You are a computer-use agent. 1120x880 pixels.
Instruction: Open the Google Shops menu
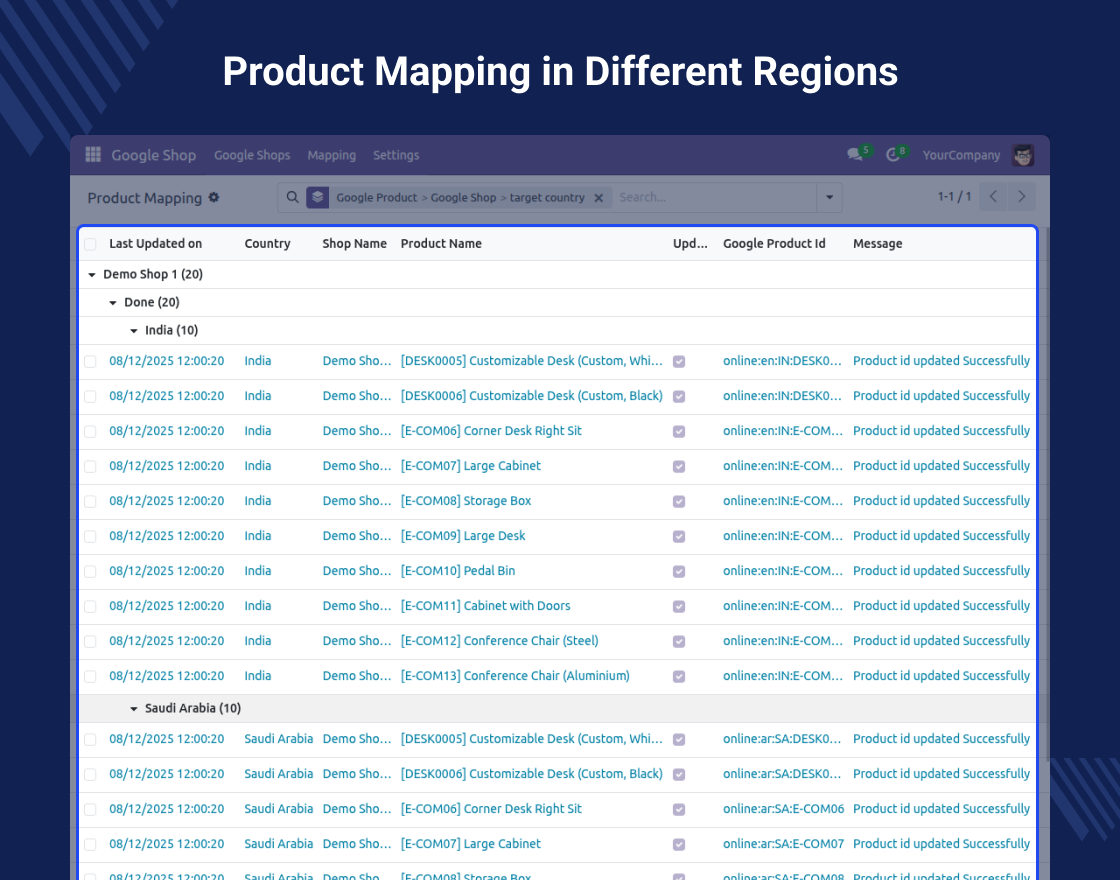[252, 155]
